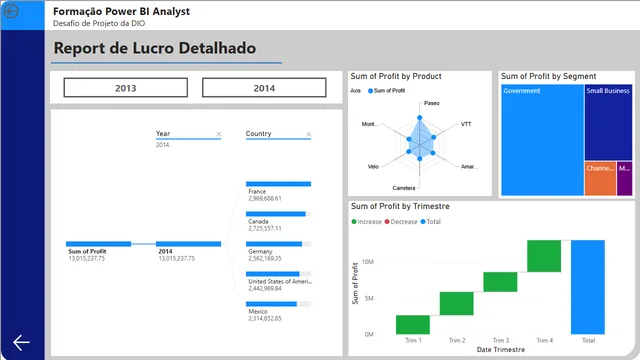Click the Increase legend green dot
The height and width of the screenshot is (360, 640).
click(x=354, y=222)
